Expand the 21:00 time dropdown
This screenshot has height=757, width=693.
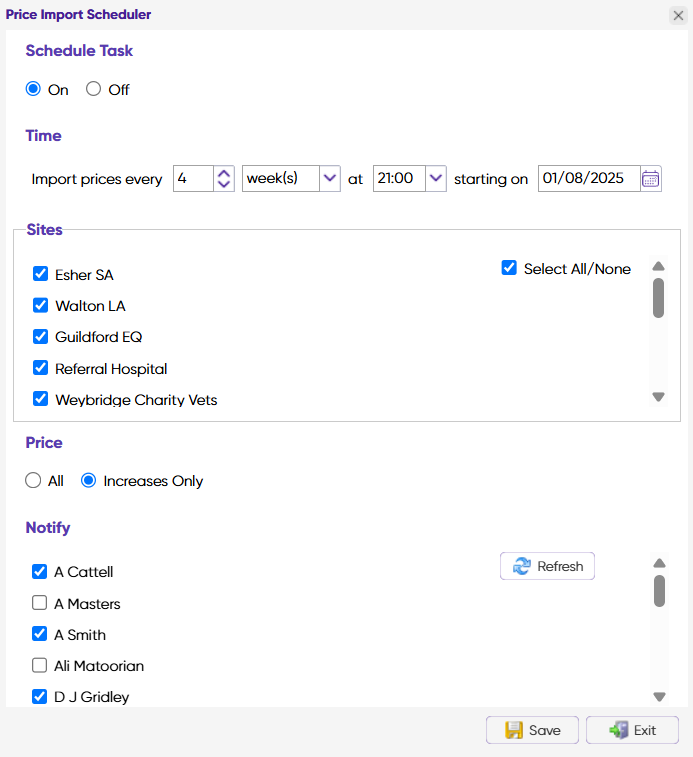[435, 179]
